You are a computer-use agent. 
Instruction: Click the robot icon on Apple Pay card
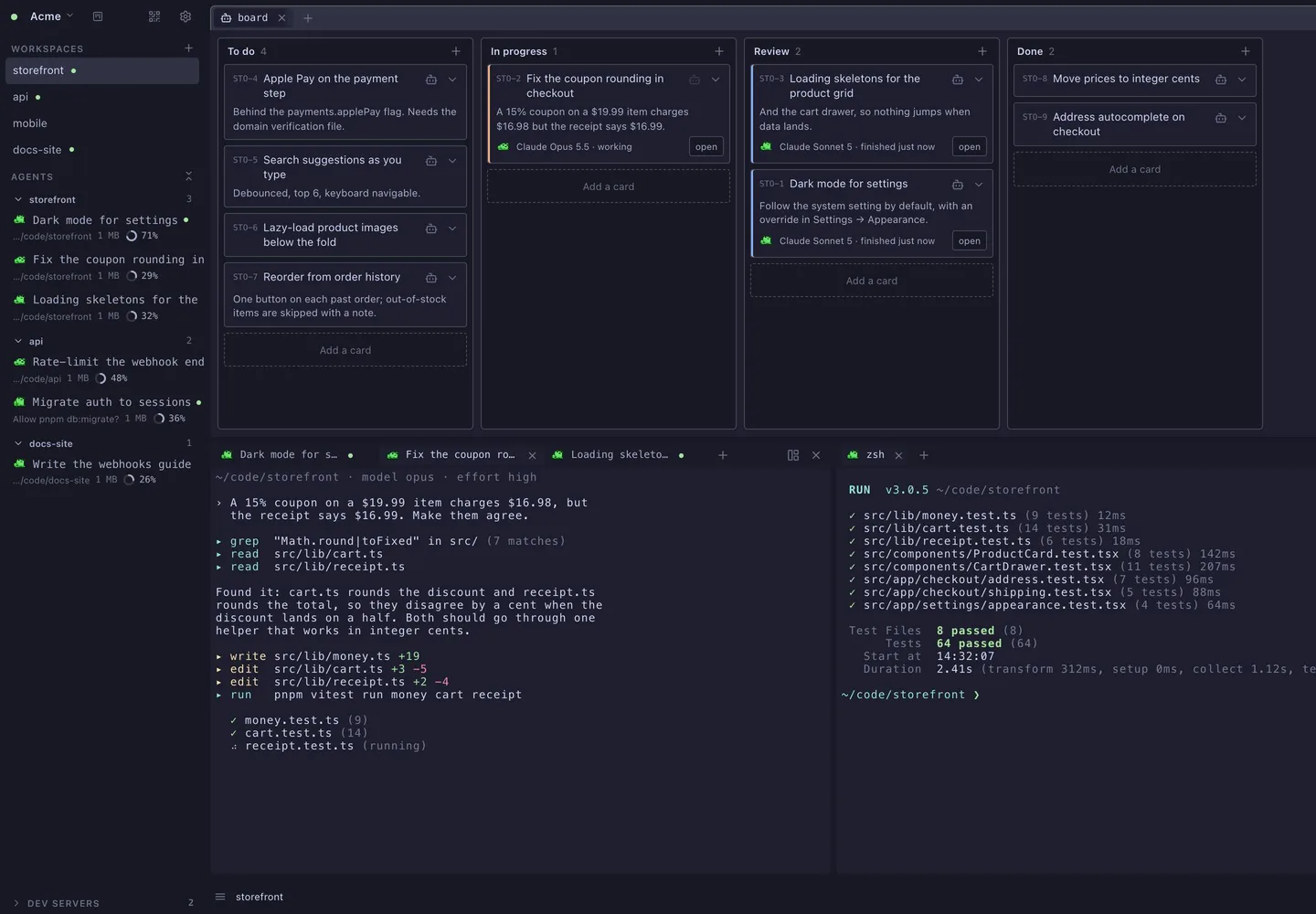(431, 80)
